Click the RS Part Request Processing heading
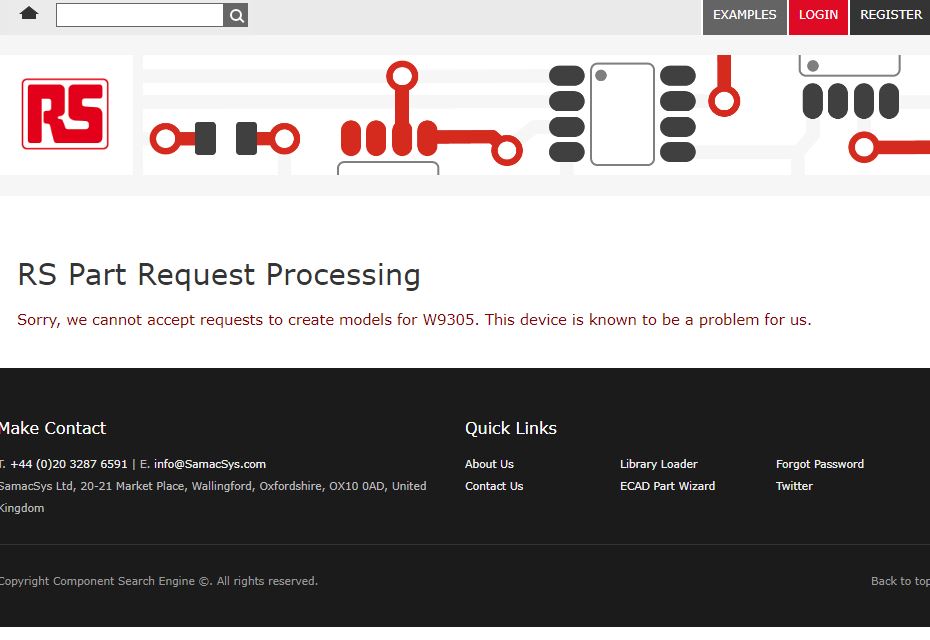Viewport: 930px width, 640px height. click(x=219, y=275)
